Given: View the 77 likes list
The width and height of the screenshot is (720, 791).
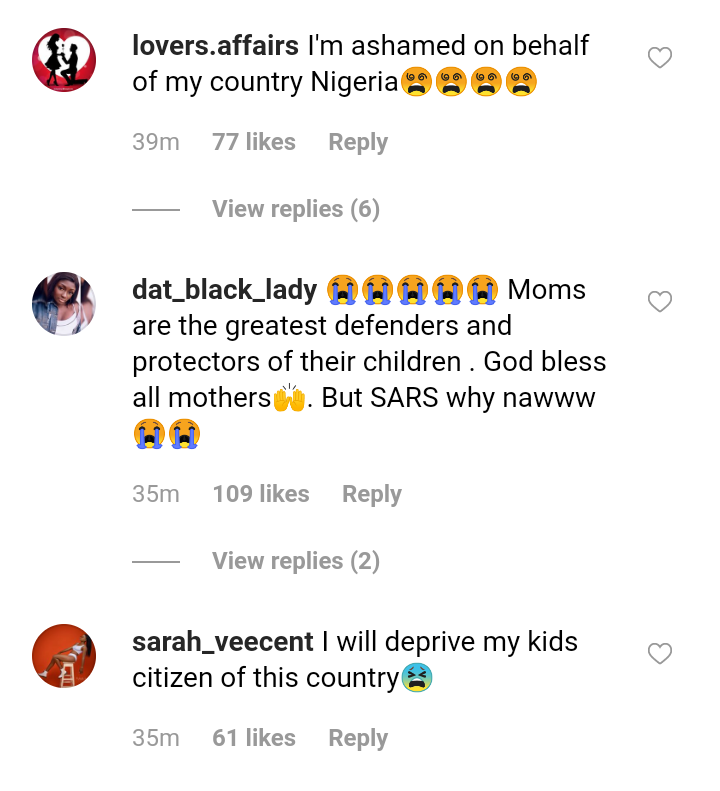Looking at the screenshot, I should coord(254,142).
